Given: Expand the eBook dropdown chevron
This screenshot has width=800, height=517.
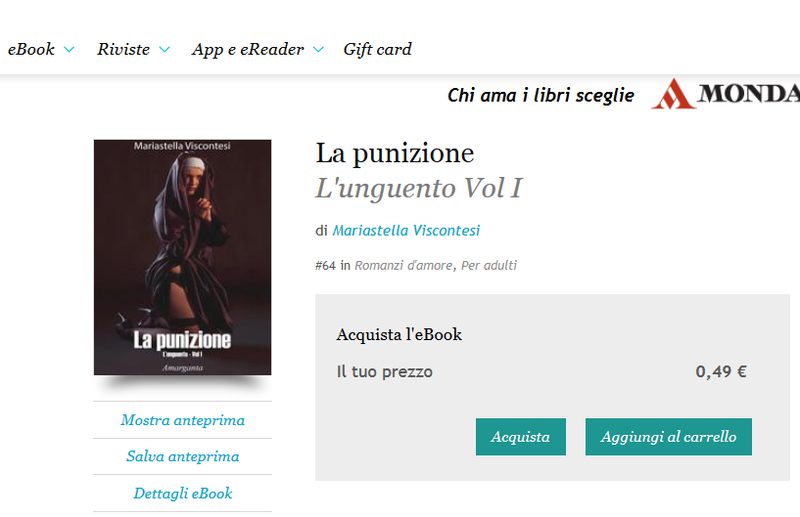Looking at the screenshot, I should point(69,50).
